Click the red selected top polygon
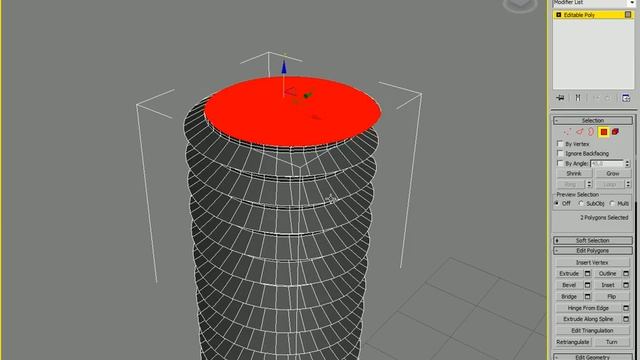 292,111
